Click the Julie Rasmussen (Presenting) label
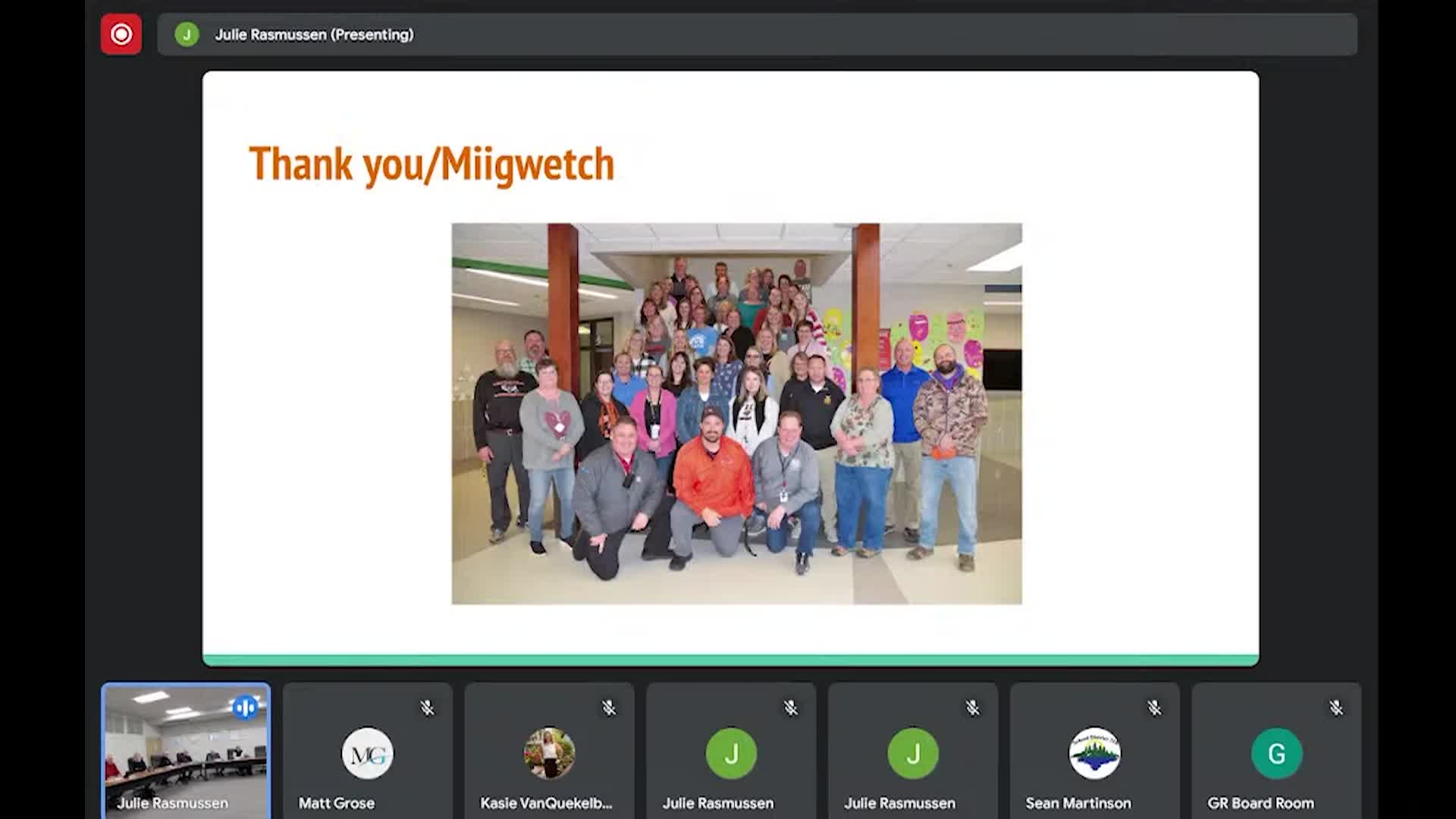 [x=314, y=34]
